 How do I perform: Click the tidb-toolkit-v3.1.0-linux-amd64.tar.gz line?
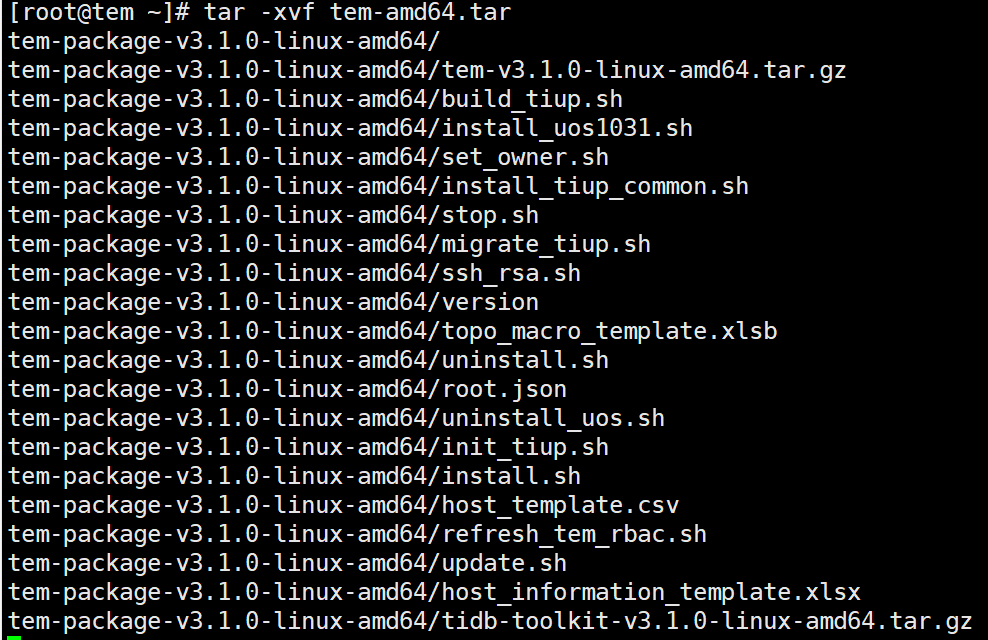click(490, 620)
